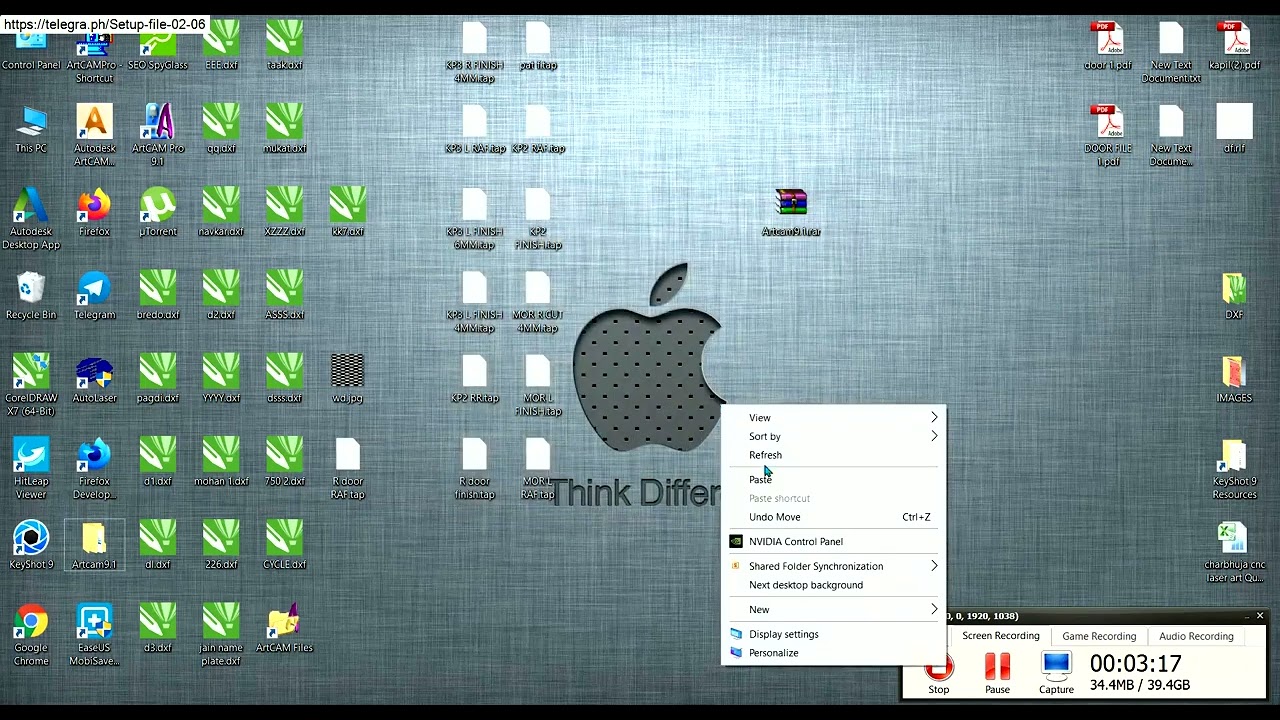This screenshot has width=1280, height=720.
Task: Click the wd.jpg image file icon
Action: (x=347, y=379)
